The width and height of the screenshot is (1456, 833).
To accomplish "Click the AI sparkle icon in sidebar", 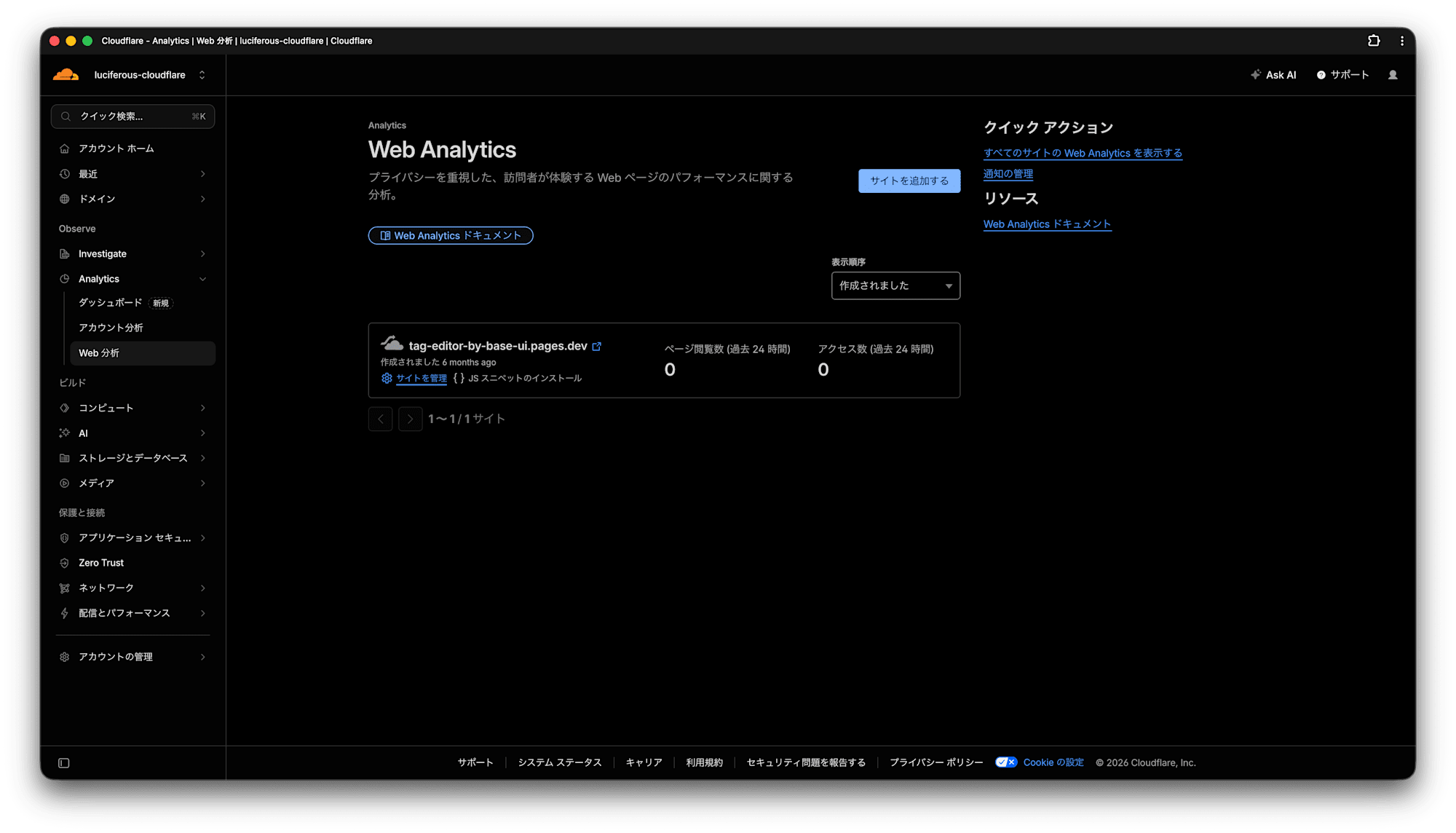I will point(65,433).
